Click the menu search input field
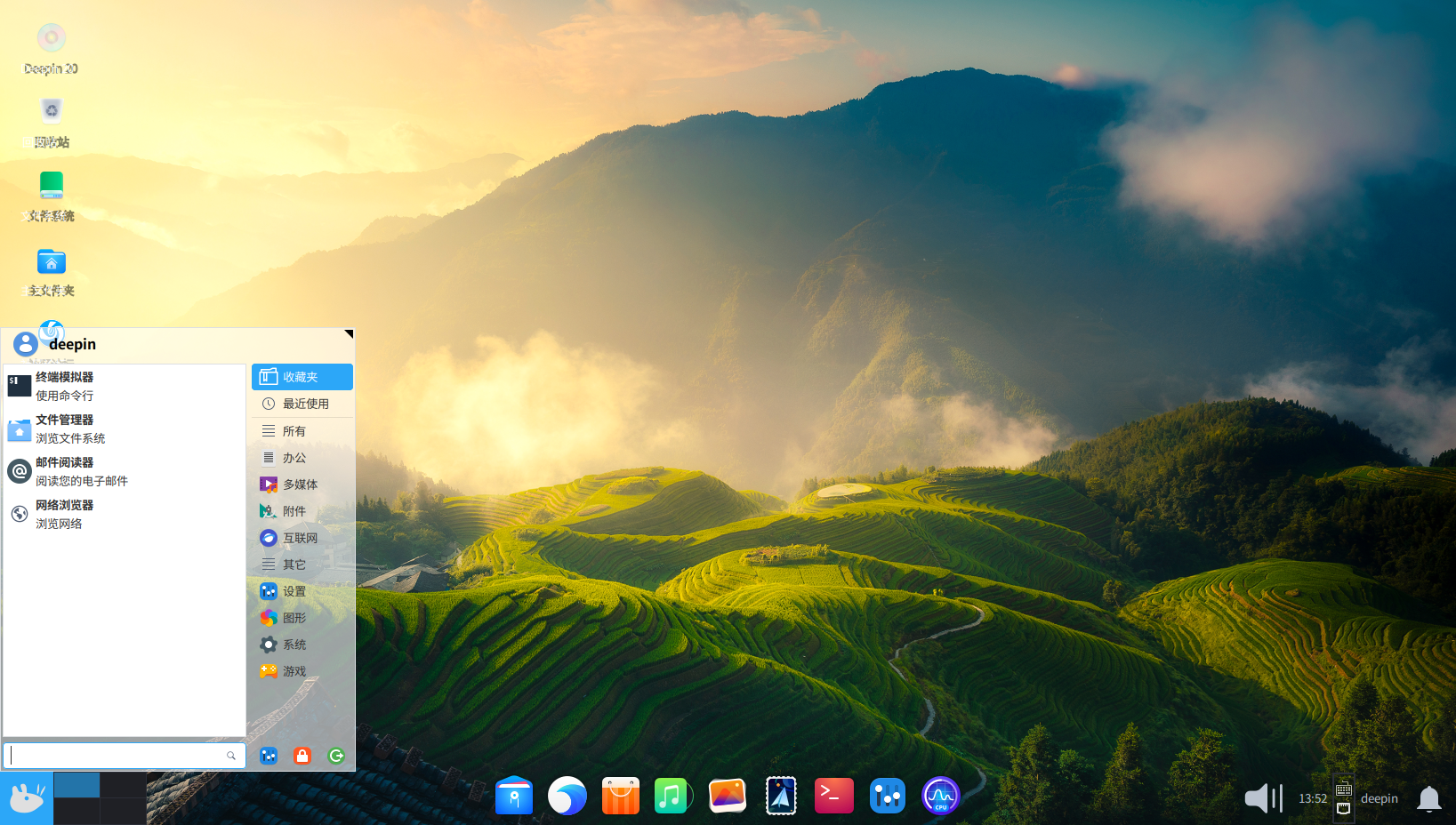The width and height of the screenshot is (1456, 825). coord(116,756)
